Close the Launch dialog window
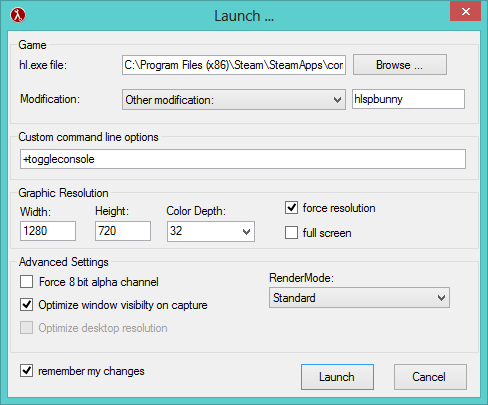 (465, 12)
